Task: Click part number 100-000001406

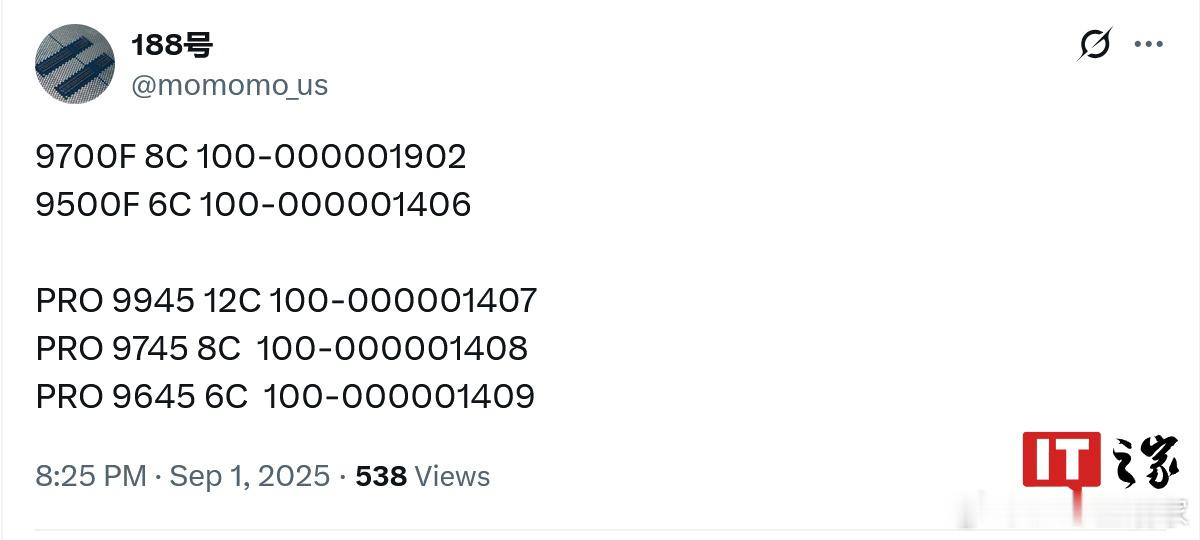Action: coord(335,205)
